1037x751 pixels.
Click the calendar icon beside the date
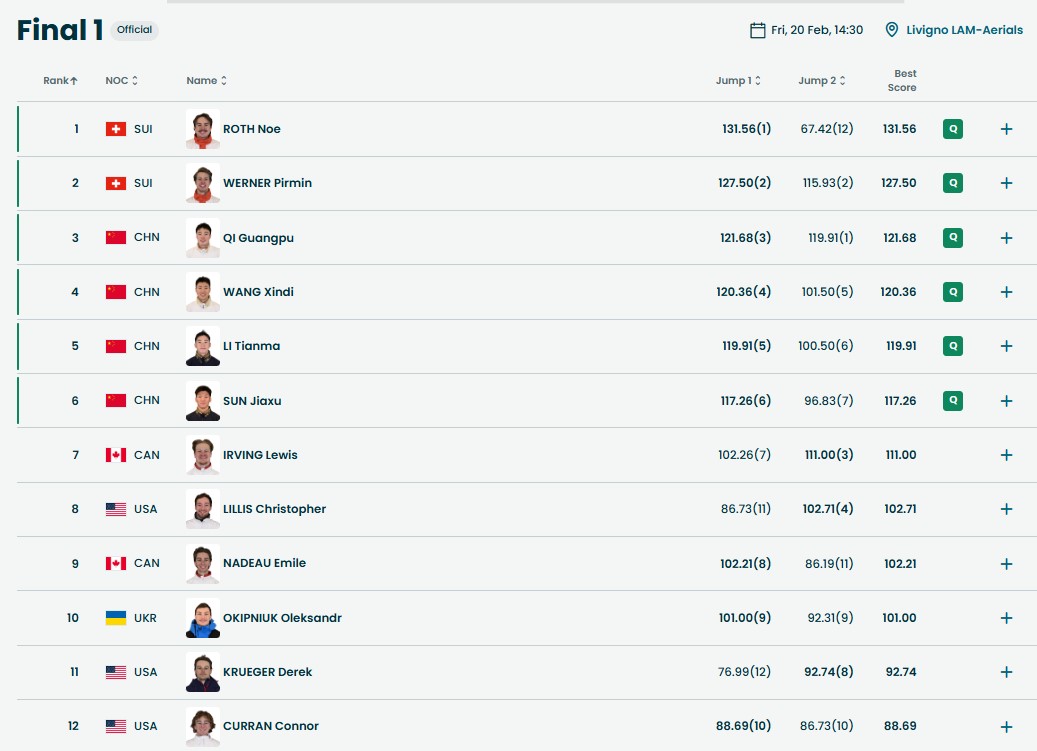(x=758, y=30)
